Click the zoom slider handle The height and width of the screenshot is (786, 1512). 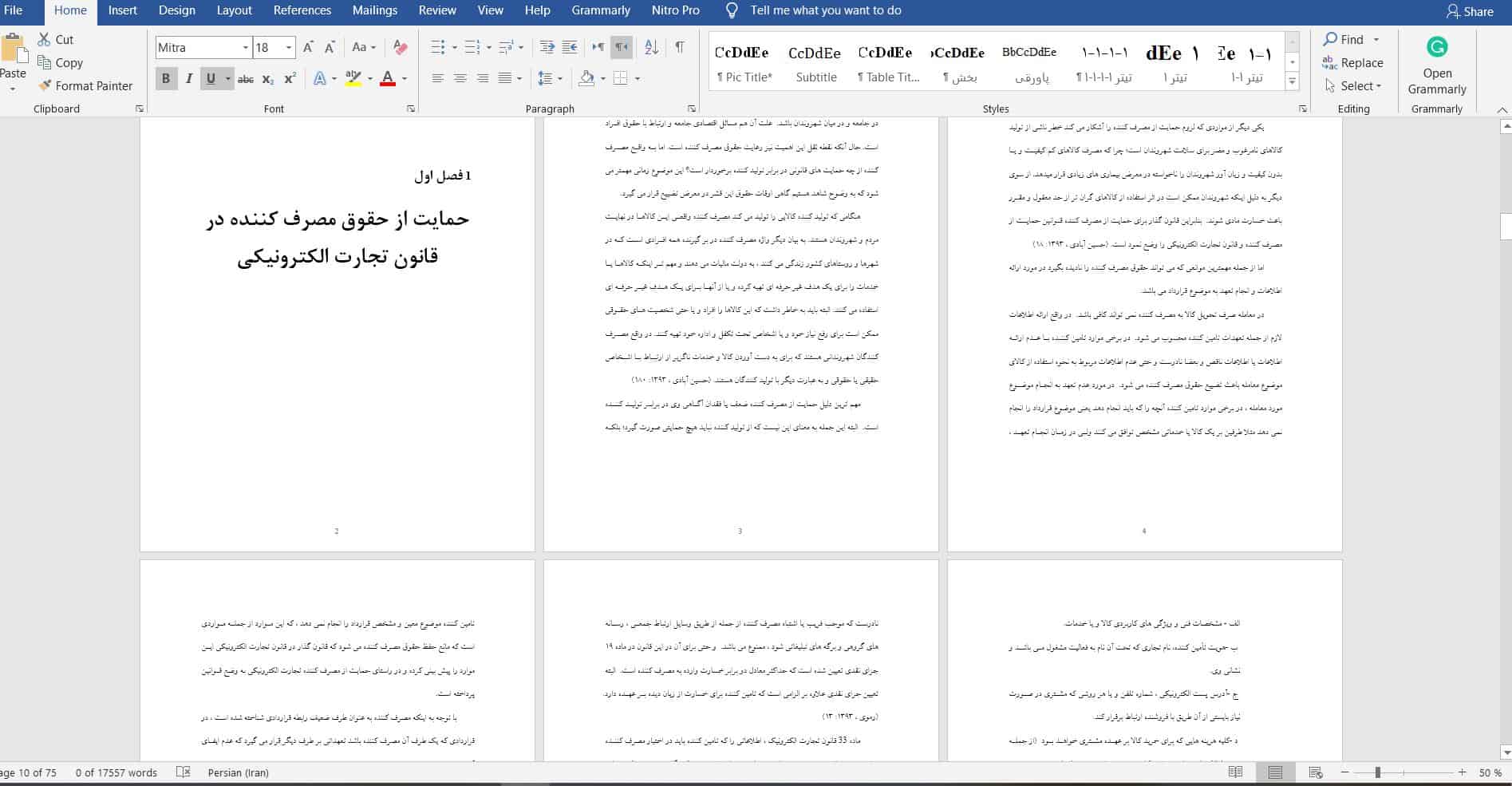tap(1378, 772)
